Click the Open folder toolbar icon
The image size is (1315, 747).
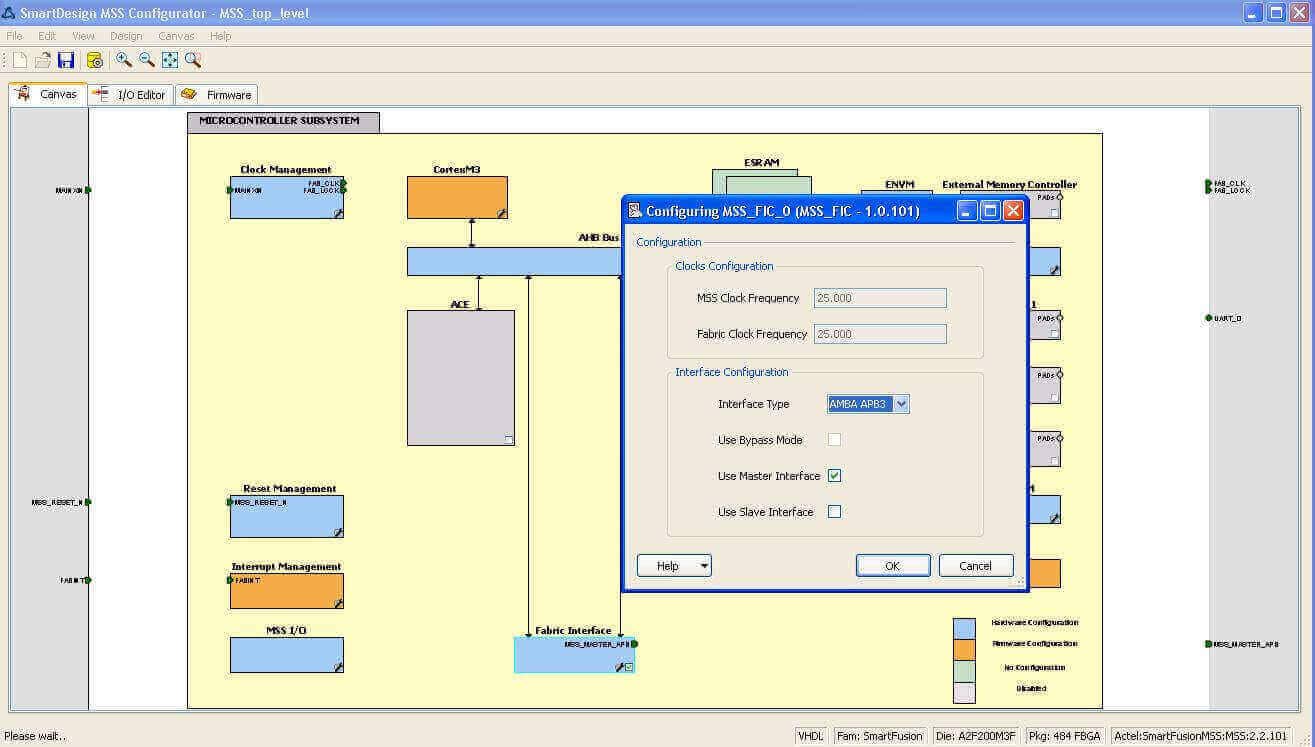point(43,60)
